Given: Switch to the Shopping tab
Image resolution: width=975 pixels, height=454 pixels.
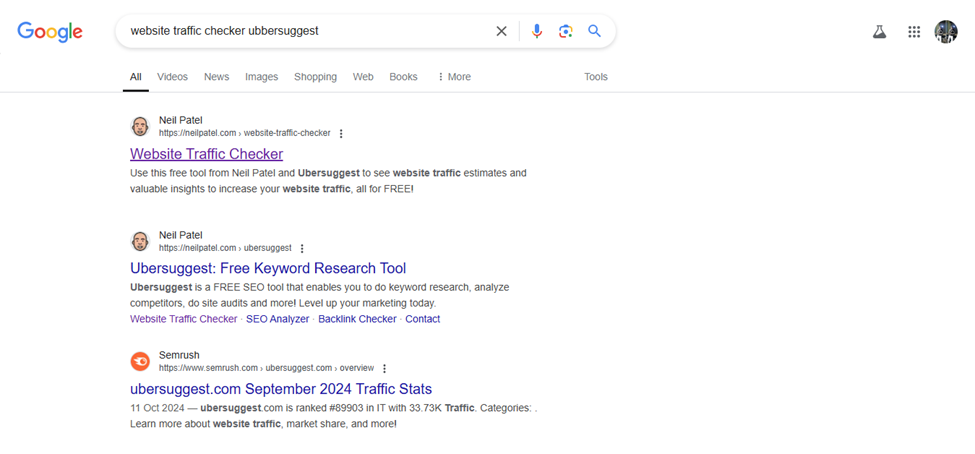Looking at the screenshot, I should (315, 77).
